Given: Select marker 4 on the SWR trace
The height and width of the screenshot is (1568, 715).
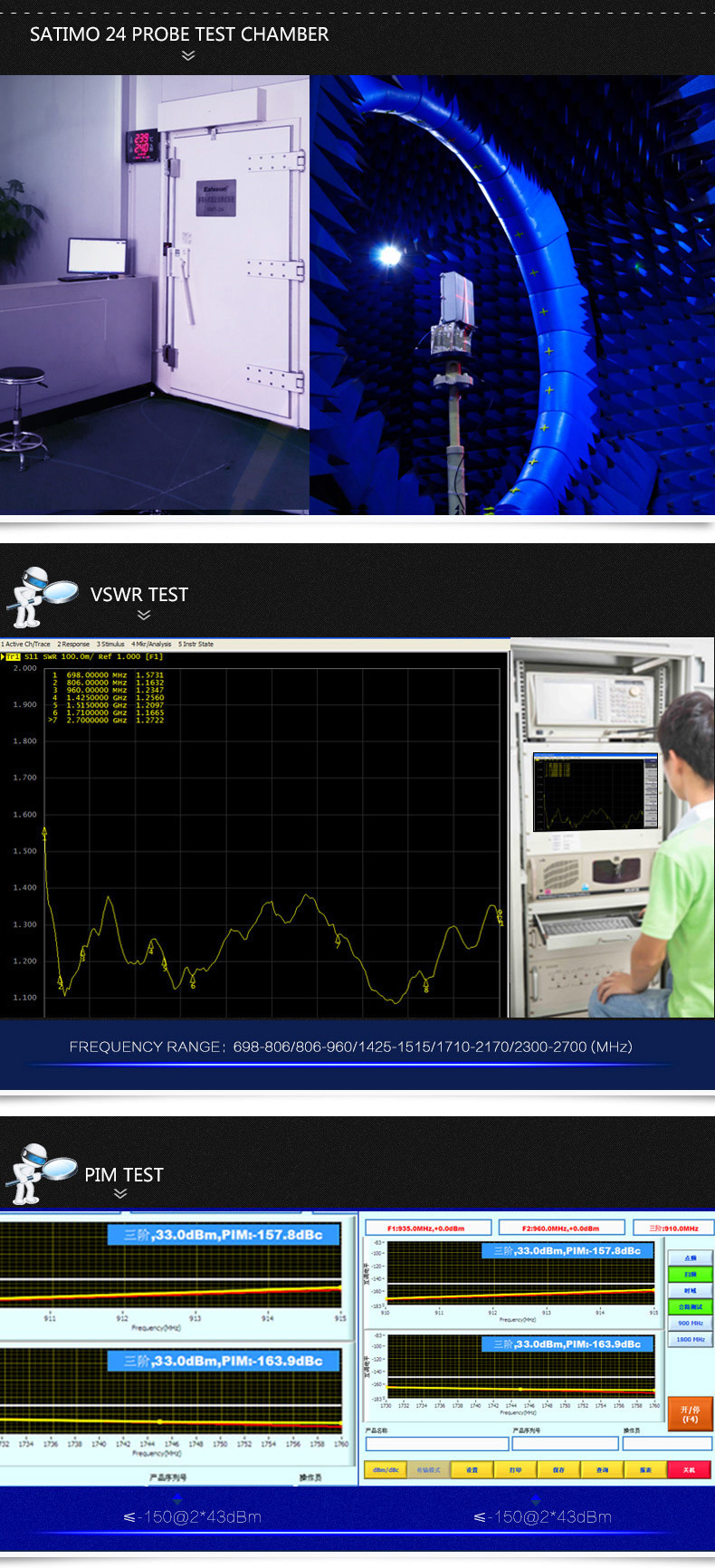Looking at the screenshot, I should click(x=151, y=950).
